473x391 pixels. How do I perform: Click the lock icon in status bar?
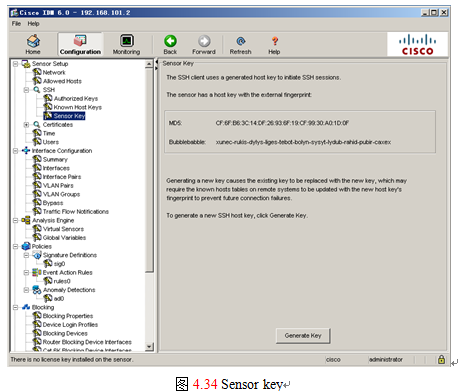pyautogui.click(x=441, y=359)
